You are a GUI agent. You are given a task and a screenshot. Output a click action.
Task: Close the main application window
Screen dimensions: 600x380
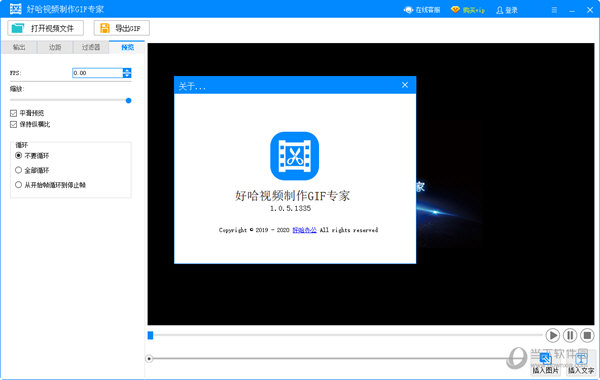(x=590, y=10)
